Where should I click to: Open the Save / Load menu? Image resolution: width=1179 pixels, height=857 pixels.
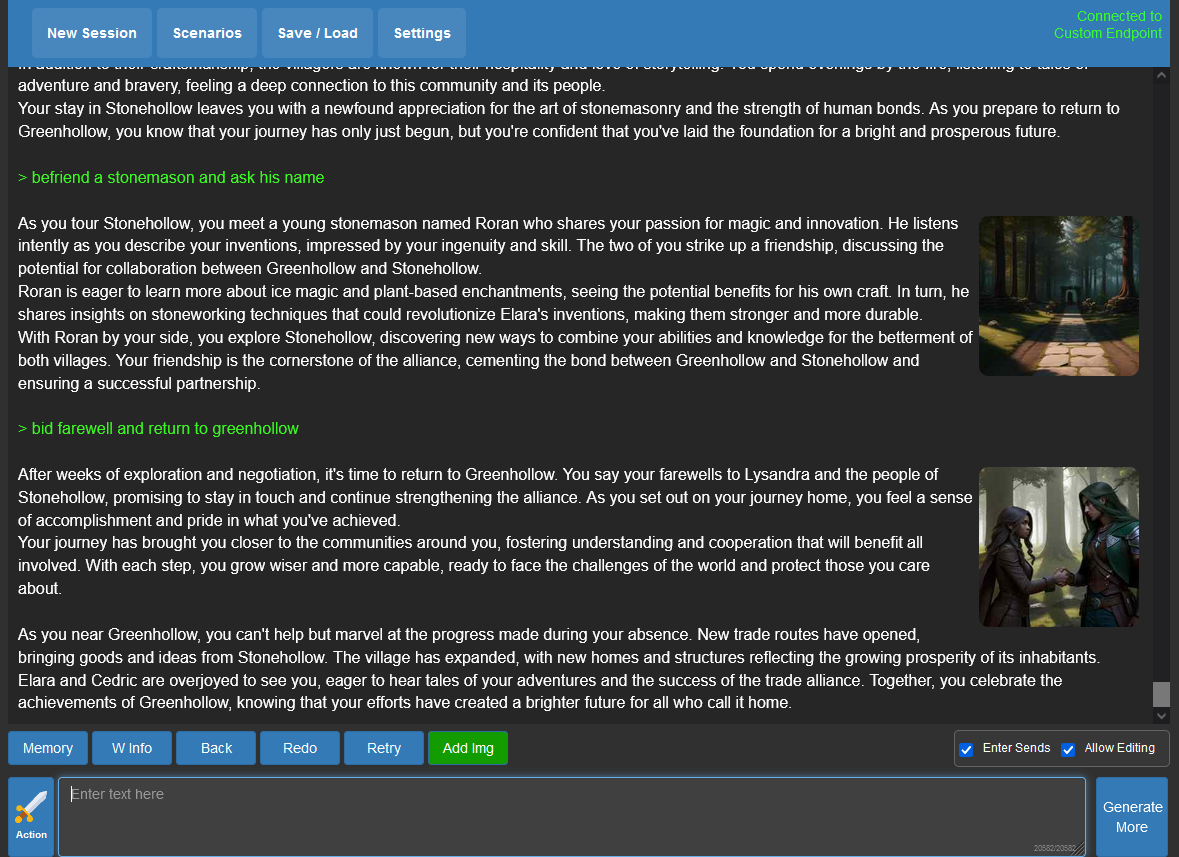[x=317, y=33]
